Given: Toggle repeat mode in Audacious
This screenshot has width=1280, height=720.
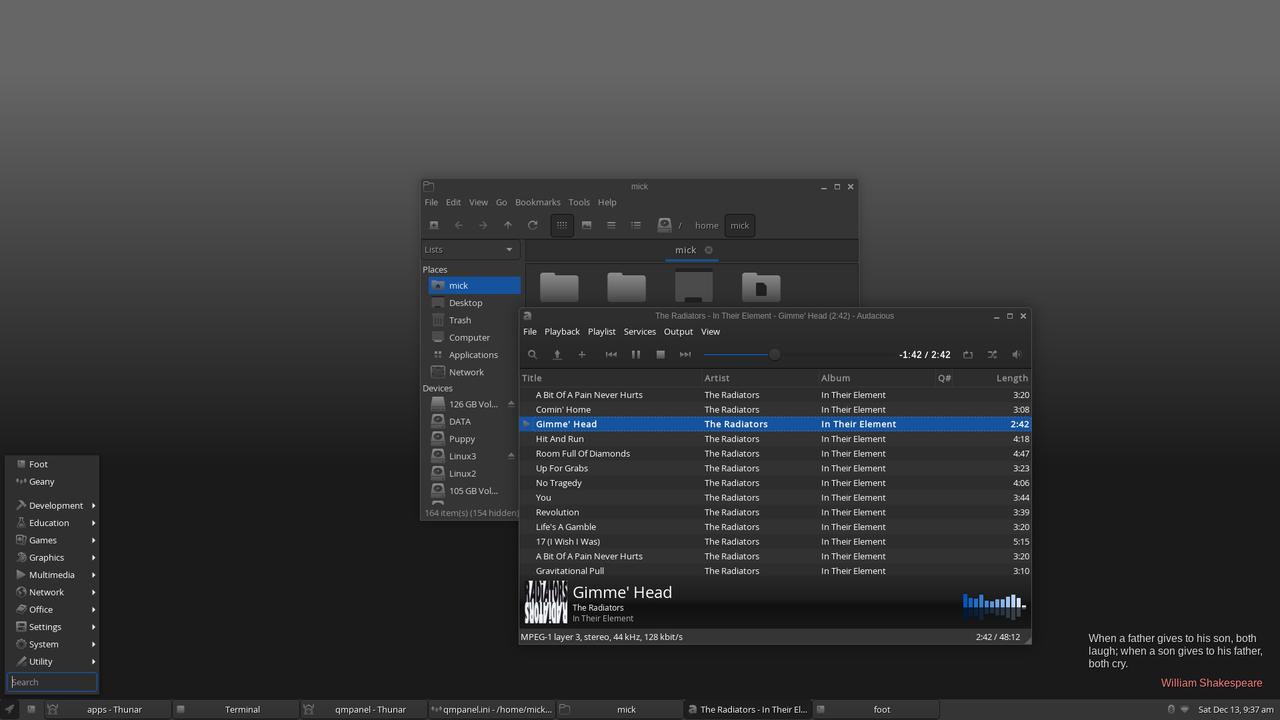Looking at the screenshot, I should click(x=968, y=354).
